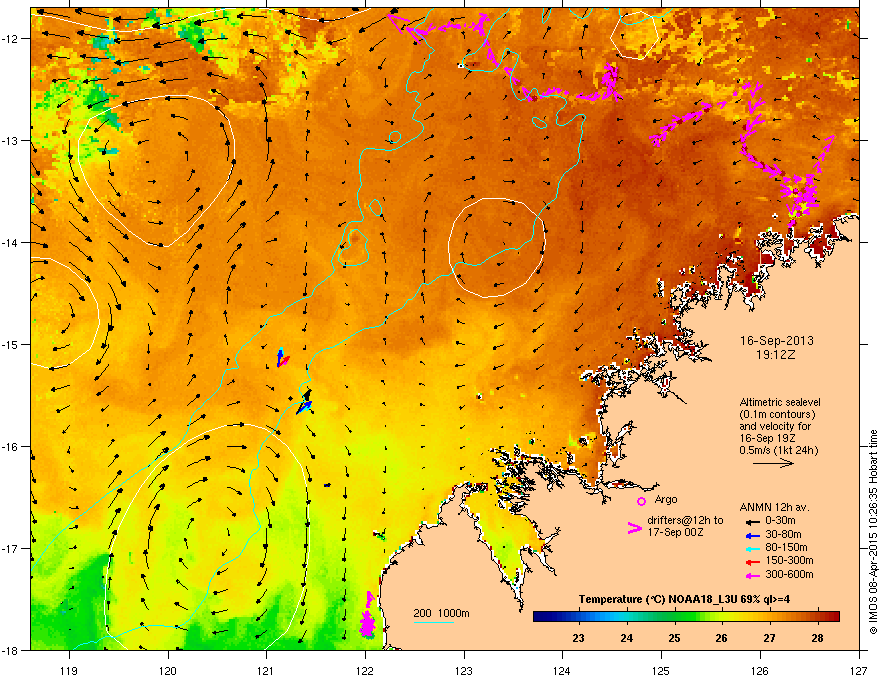Select the cyan 80-150m arrow in legend
The image size is (880, 680).
pos(752,548)
